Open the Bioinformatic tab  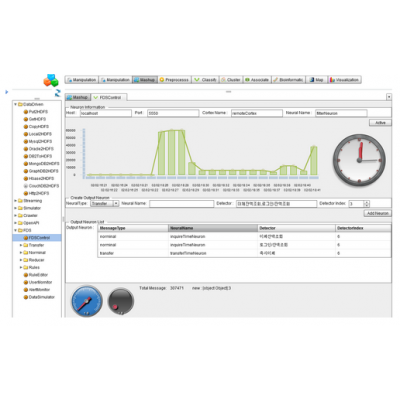288,80
